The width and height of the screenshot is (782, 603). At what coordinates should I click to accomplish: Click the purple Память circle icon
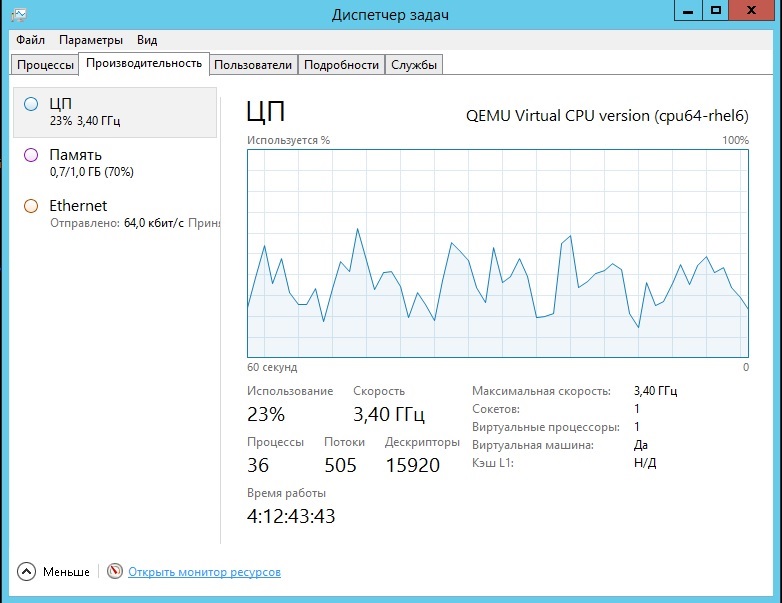(x=31, y=155)
